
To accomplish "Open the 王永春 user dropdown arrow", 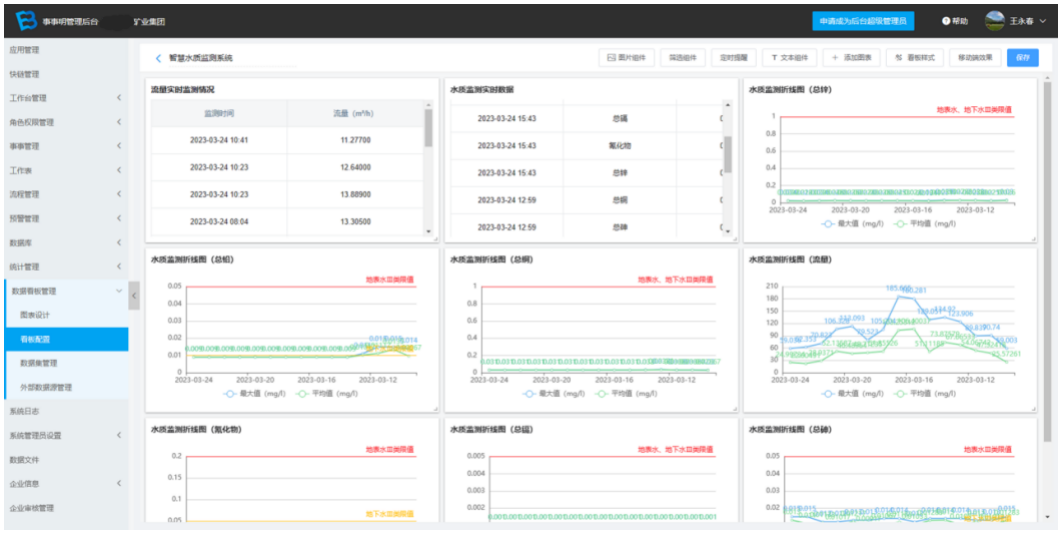I will pyautogui.click(x=1044, y=22).
